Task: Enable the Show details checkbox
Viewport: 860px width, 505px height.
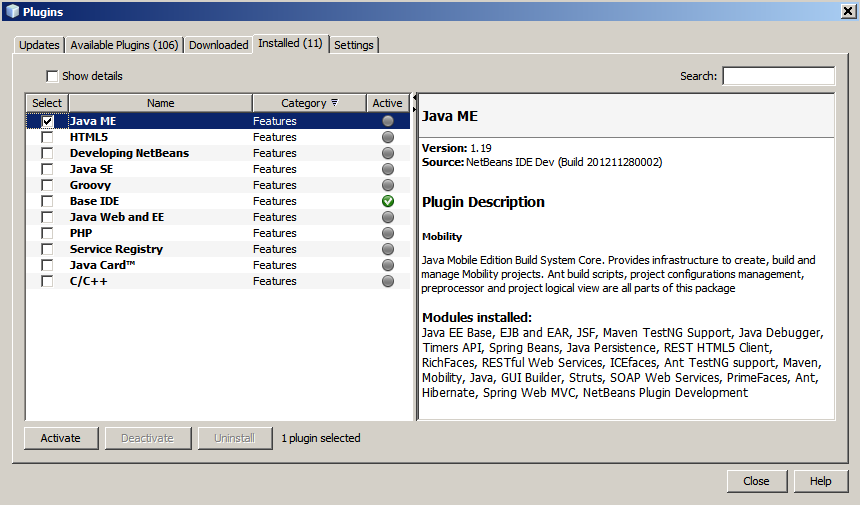Action: 52,76
